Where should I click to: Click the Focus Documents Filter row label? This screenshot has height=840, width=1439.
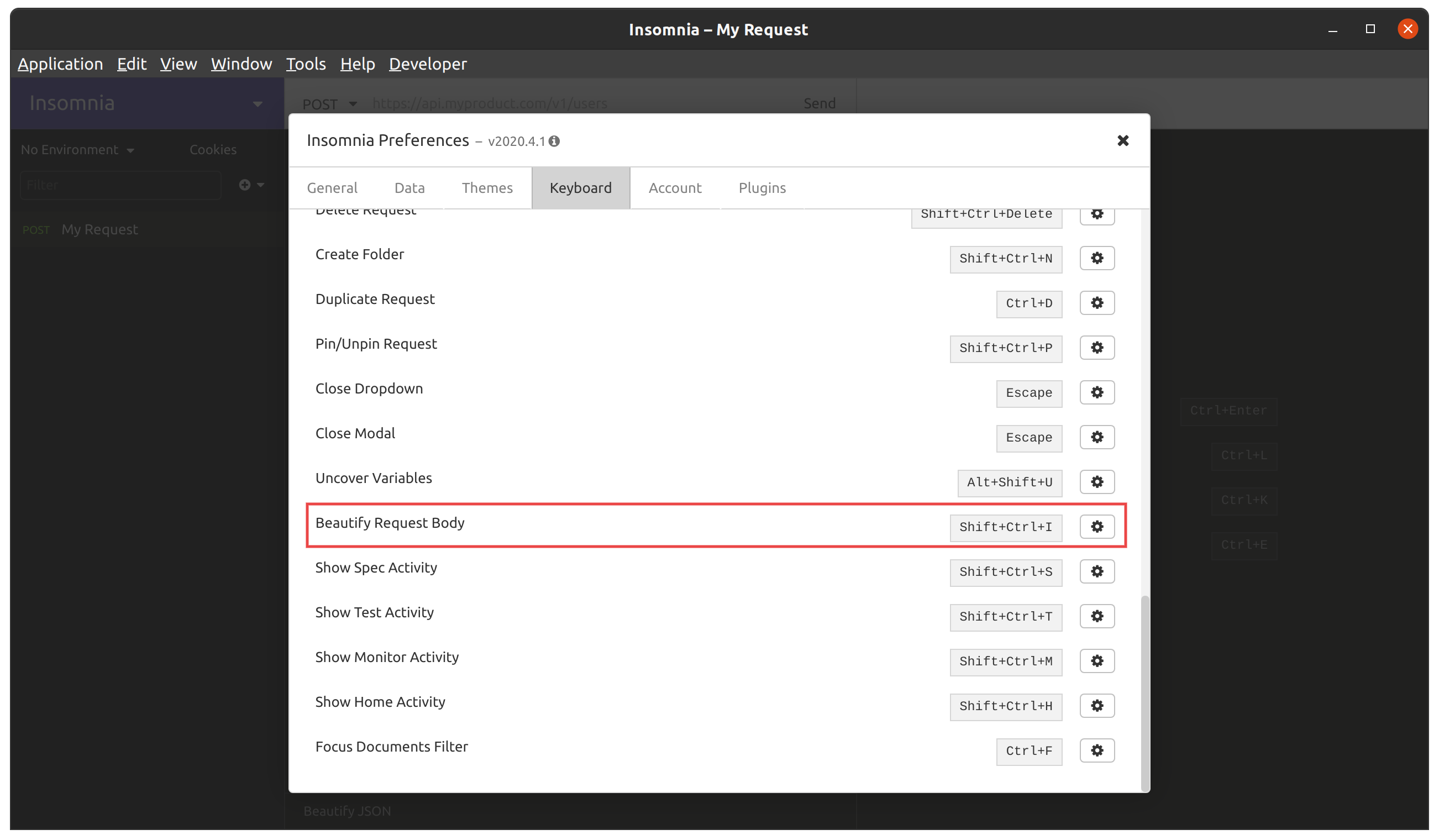click(392, 747)
